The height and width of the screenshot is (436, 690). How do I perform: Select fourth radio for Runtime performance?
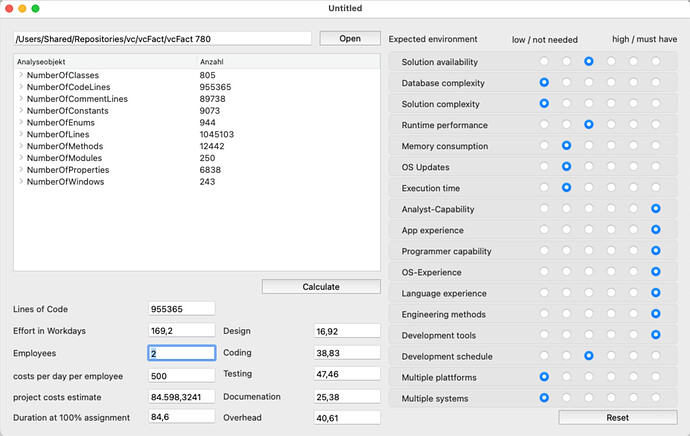611,125
